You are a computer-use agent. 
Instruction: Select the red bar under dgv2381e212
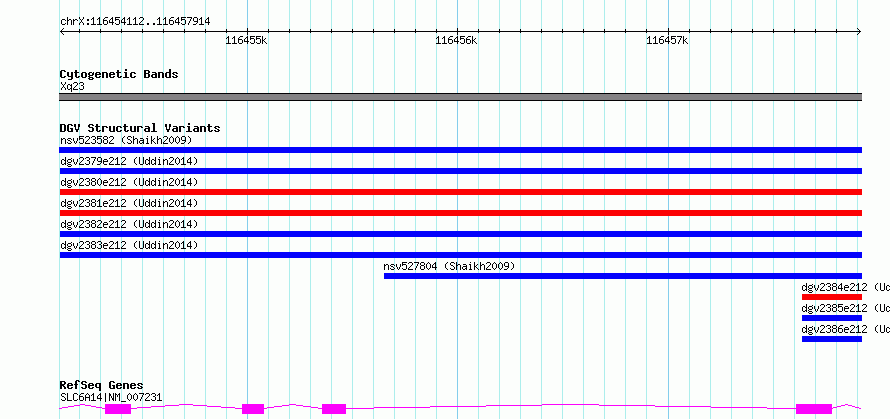pos(461,213)
